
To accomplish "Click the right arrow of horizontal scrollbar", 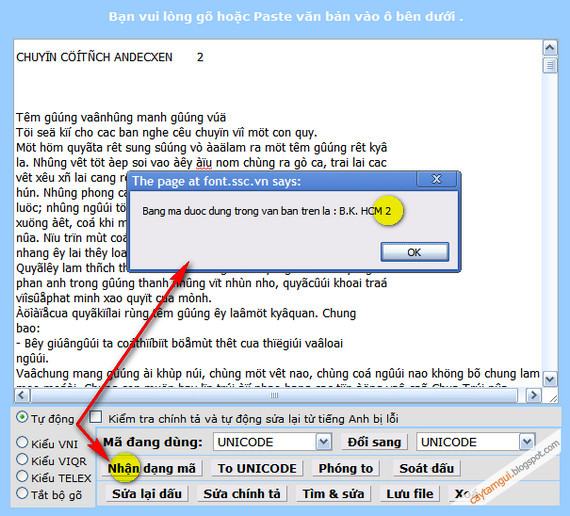I will tap(533, 395).
